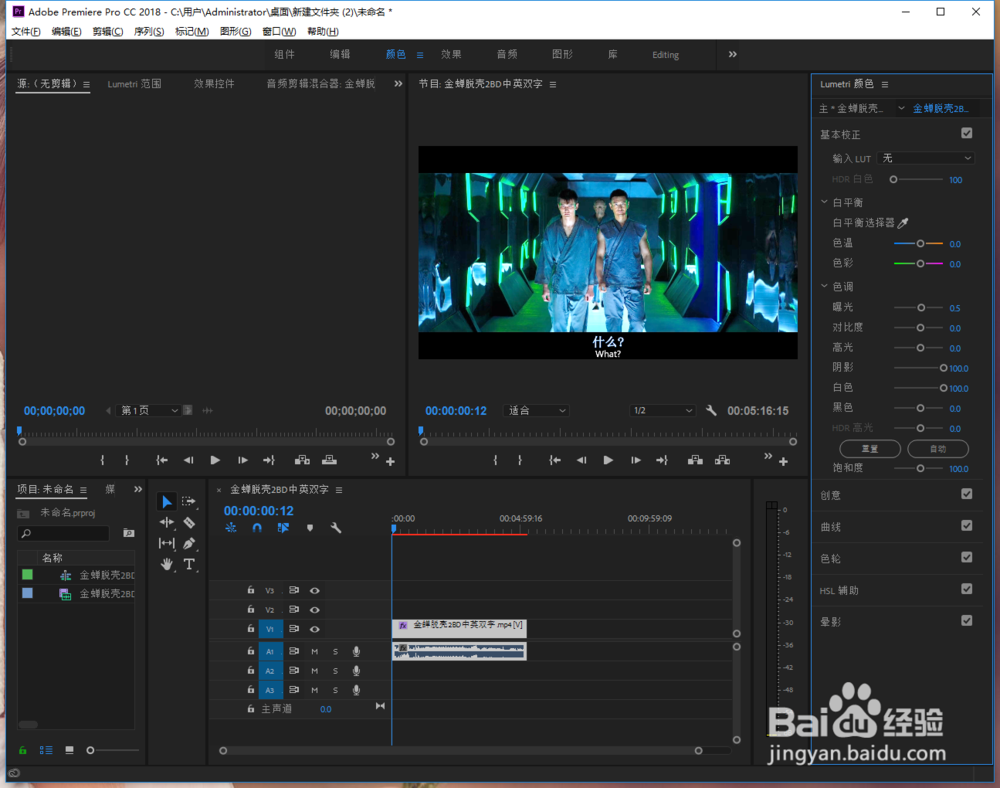Show more workspace tabs chevron

(x=733, y=54)
